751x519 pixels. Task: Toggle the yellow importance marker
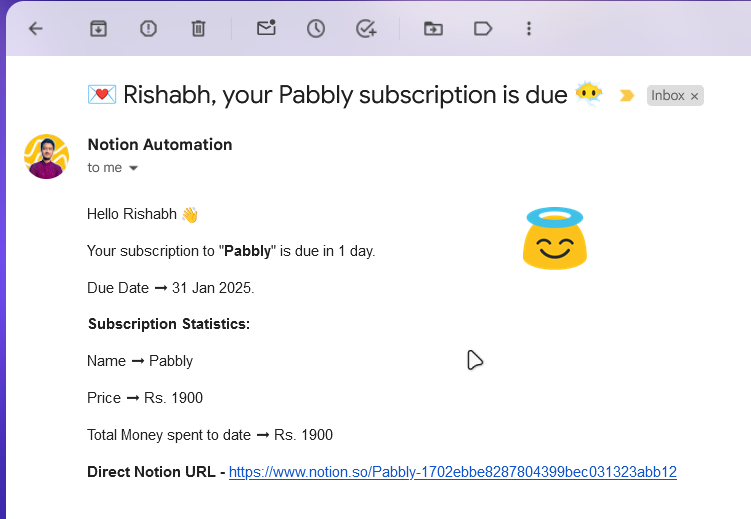626,96
